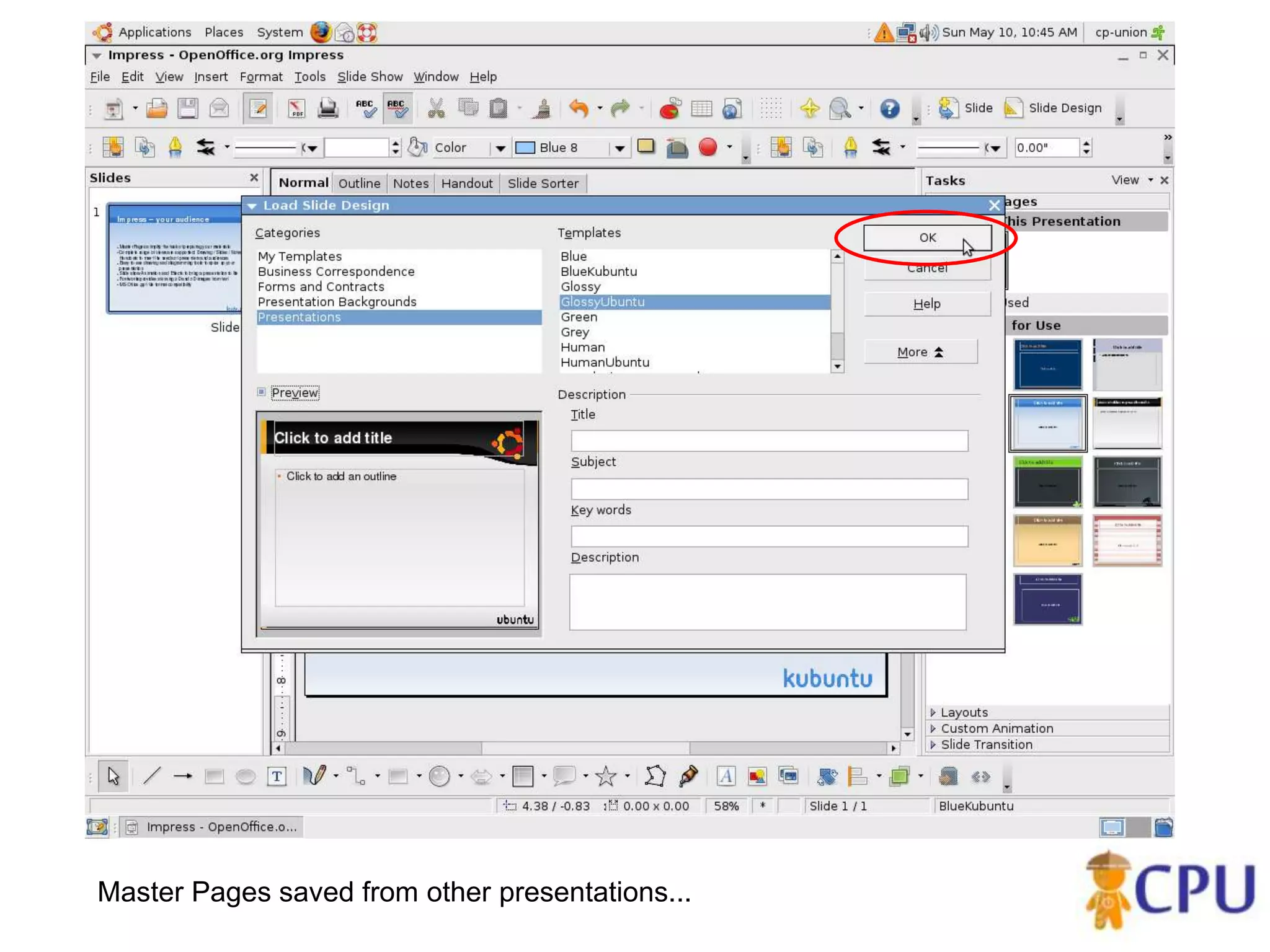Viewport: 1270px width, 952px height.
Task: Open the Slide Show menu
Action: click(370, 77)
